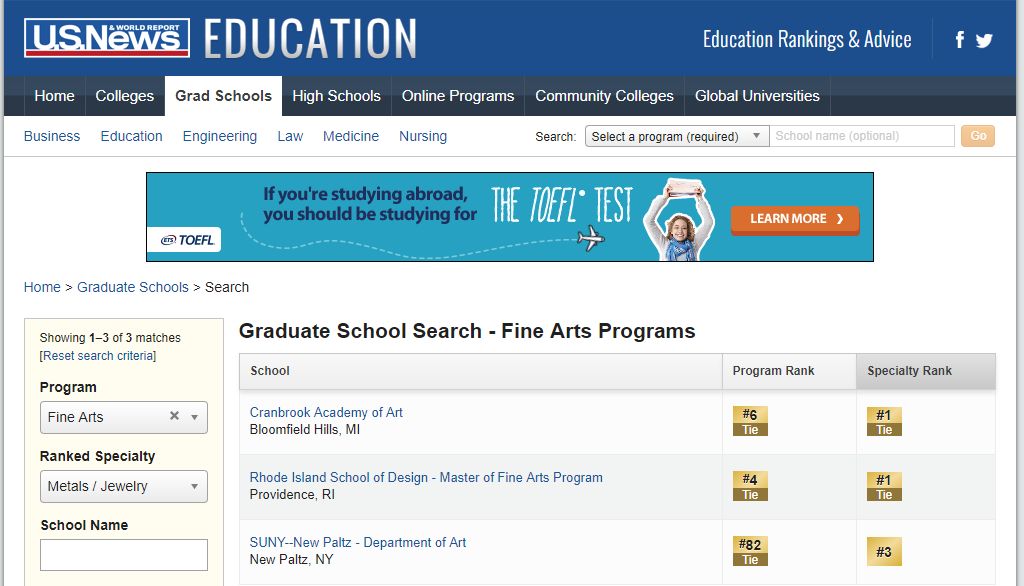Image resolution: width=1024 pixels, height=586 pixels.
Task: Go to the Global Universities tab
Action: click(x=757, y=96)
